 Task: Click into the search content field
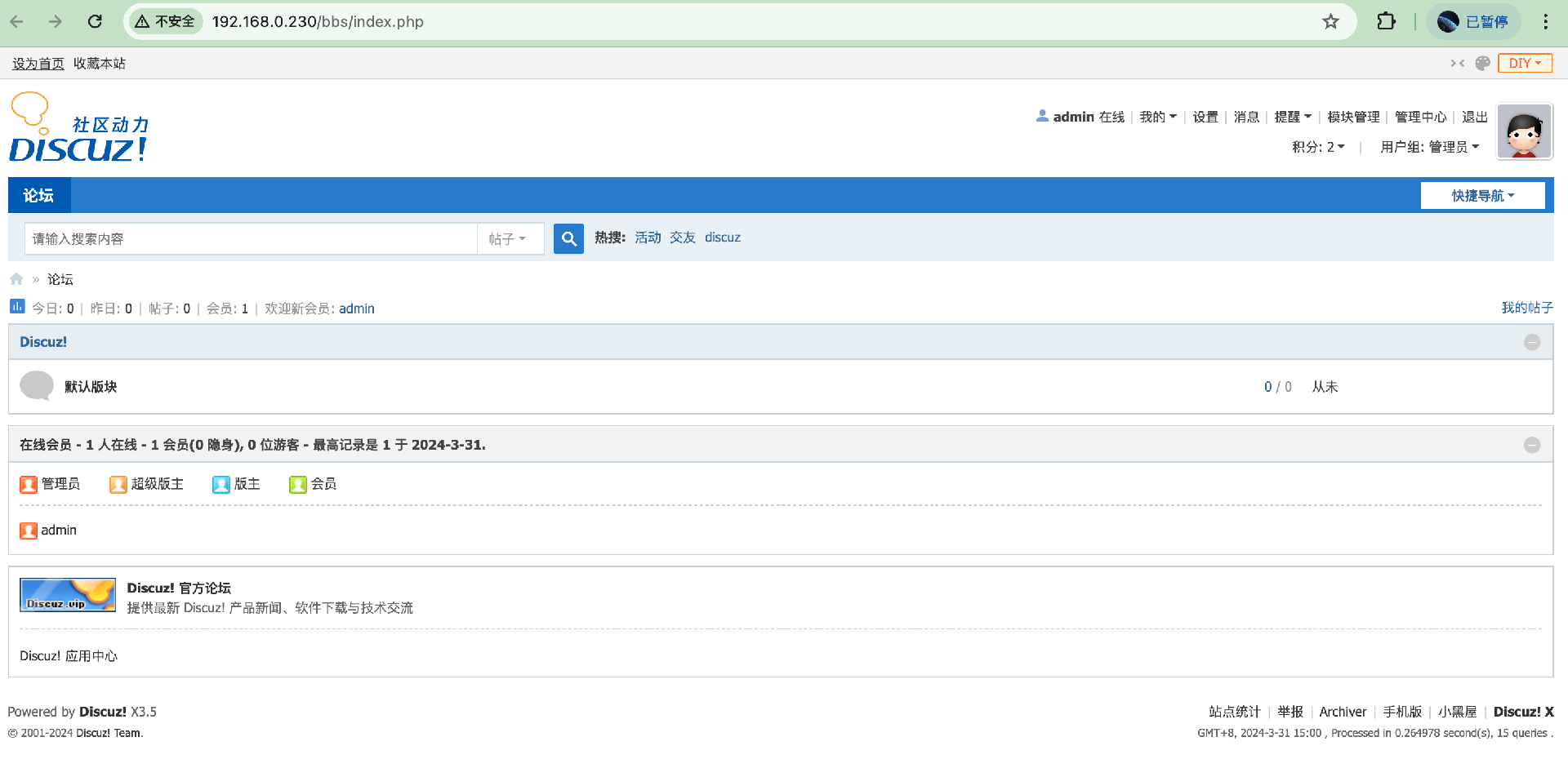(x=250, y=239)
